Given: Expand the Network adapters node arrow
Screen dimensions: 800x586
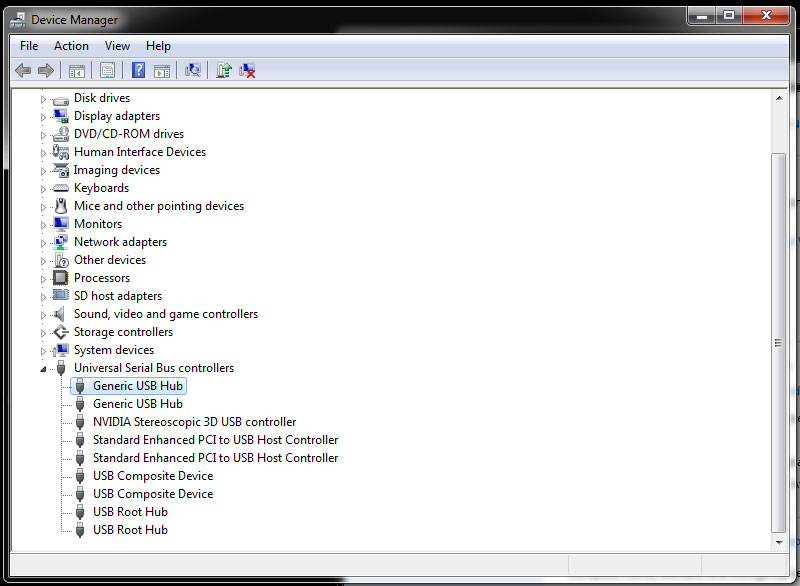Looking at the screenshot, I should tap(43, 243).
